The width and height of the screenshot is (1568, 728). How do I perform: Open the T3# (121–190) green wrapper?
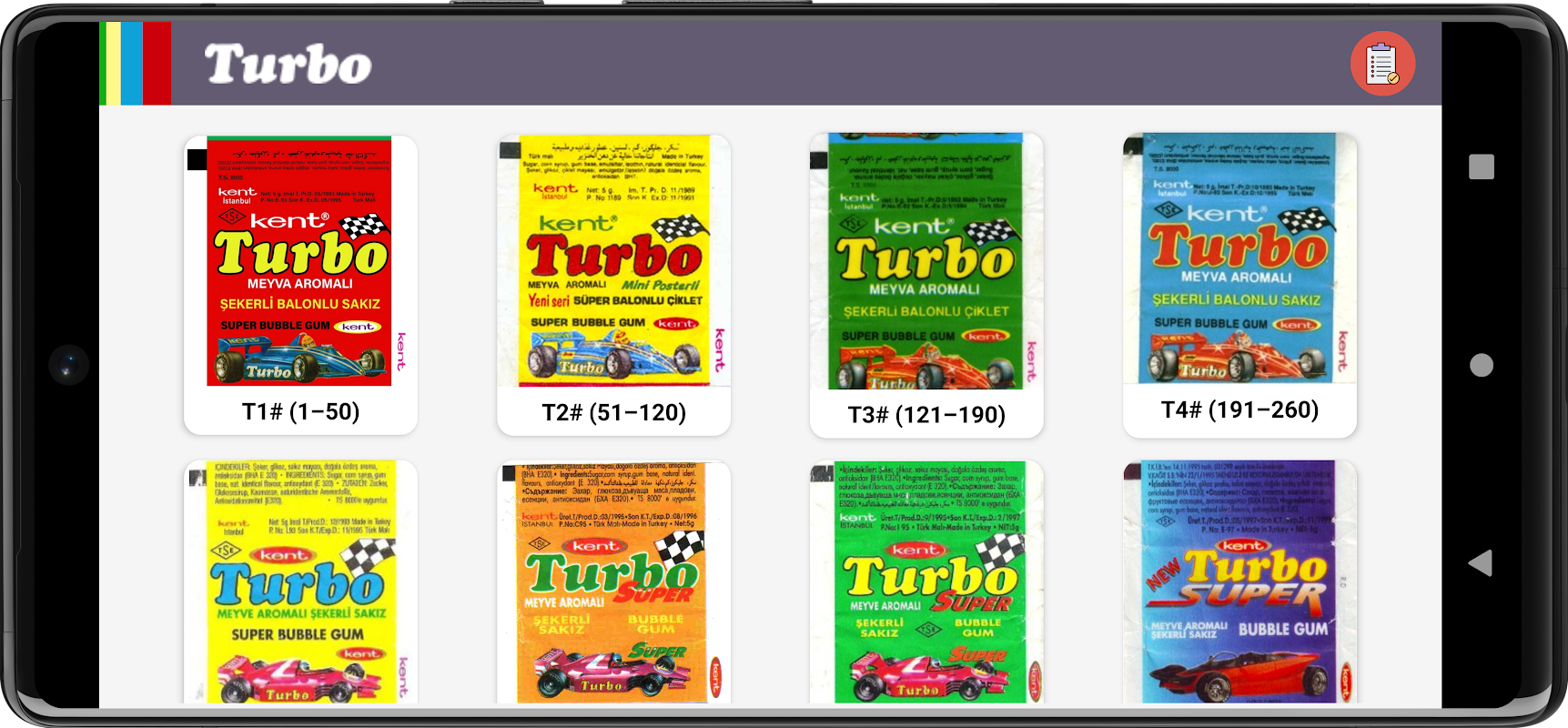point(926,261)
